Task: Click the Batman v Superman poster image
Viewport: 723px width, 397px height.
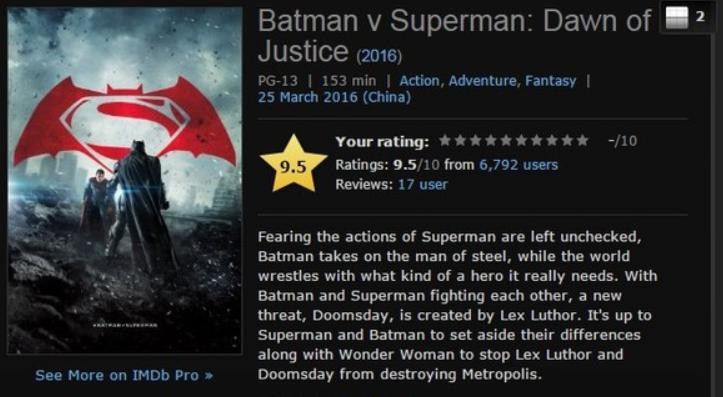Action: pyautogui.click(x=124, y=180)
